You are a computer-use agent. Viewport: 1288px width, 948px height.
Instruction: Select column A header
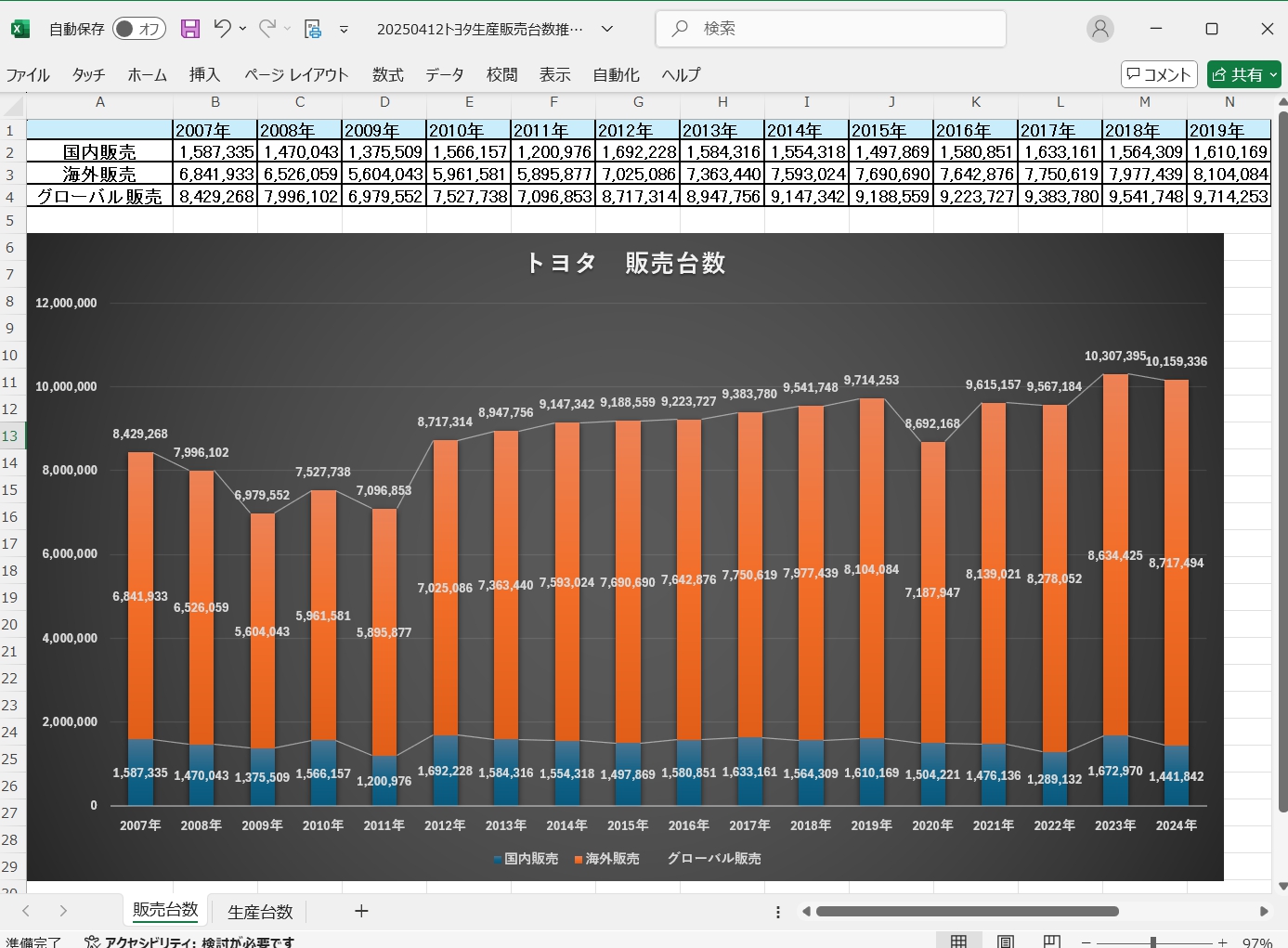100,102
